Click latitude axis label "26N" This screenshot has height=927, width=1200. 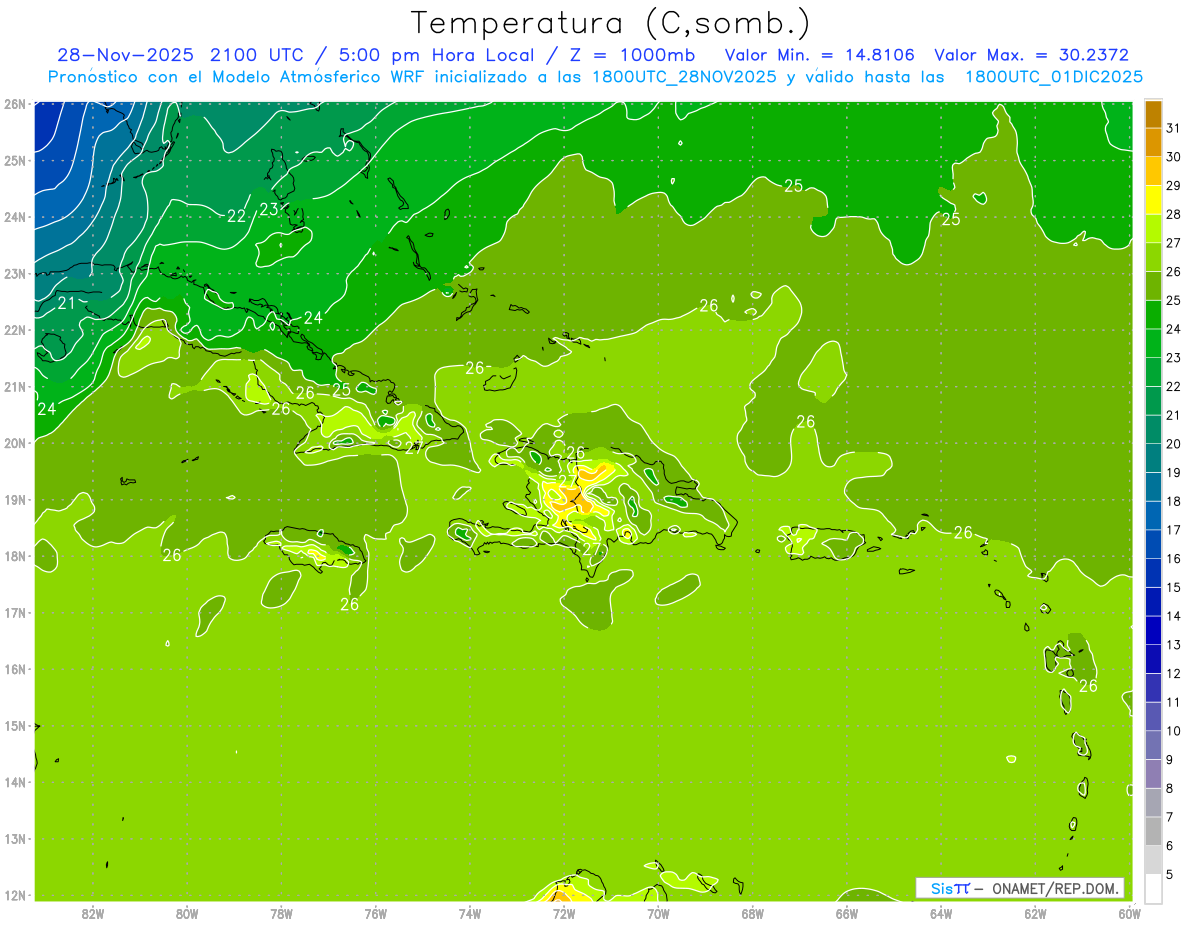pyautogui.click(x=15, y=104)
